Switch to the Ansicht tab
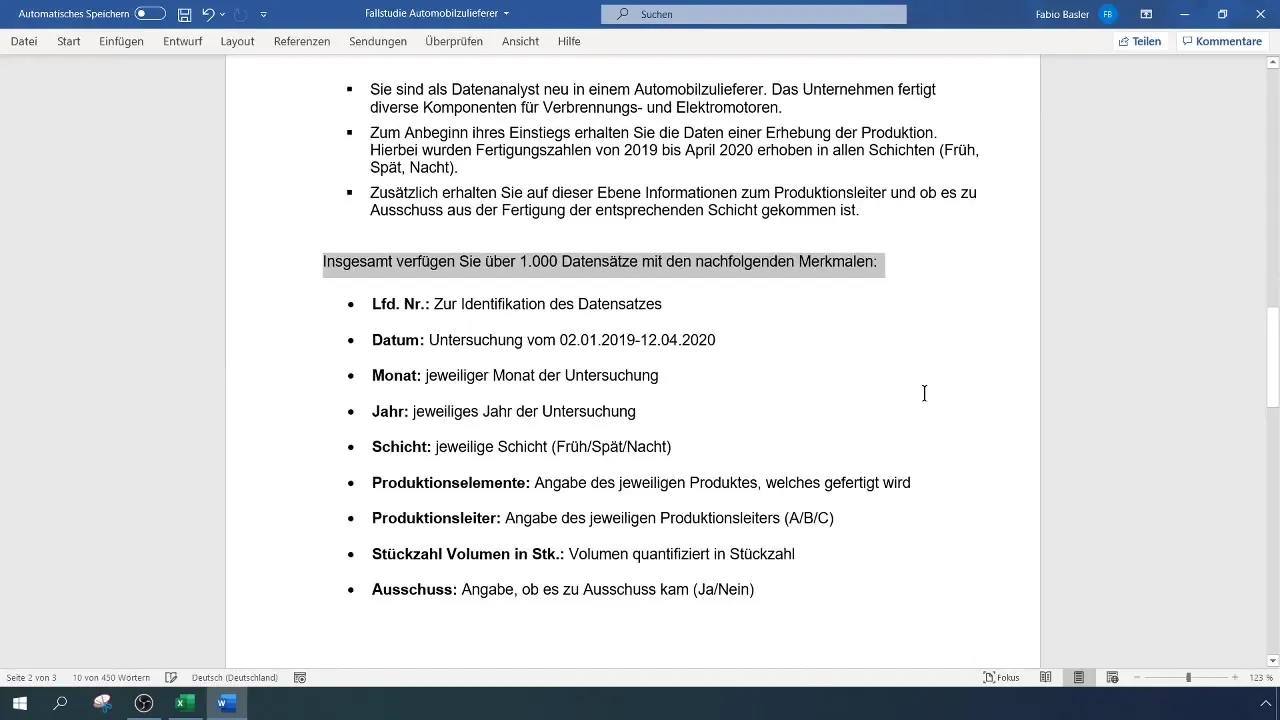 [520, 41]
